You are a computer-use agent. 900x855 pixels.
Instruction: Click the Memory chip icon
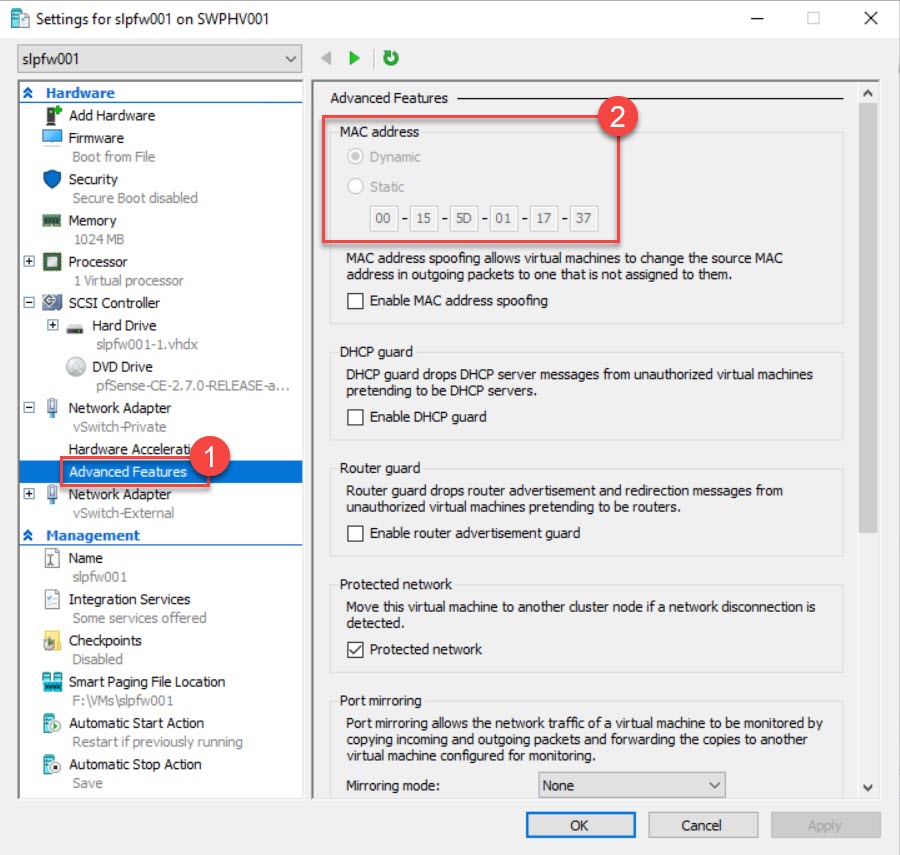(x=52, y=220)
